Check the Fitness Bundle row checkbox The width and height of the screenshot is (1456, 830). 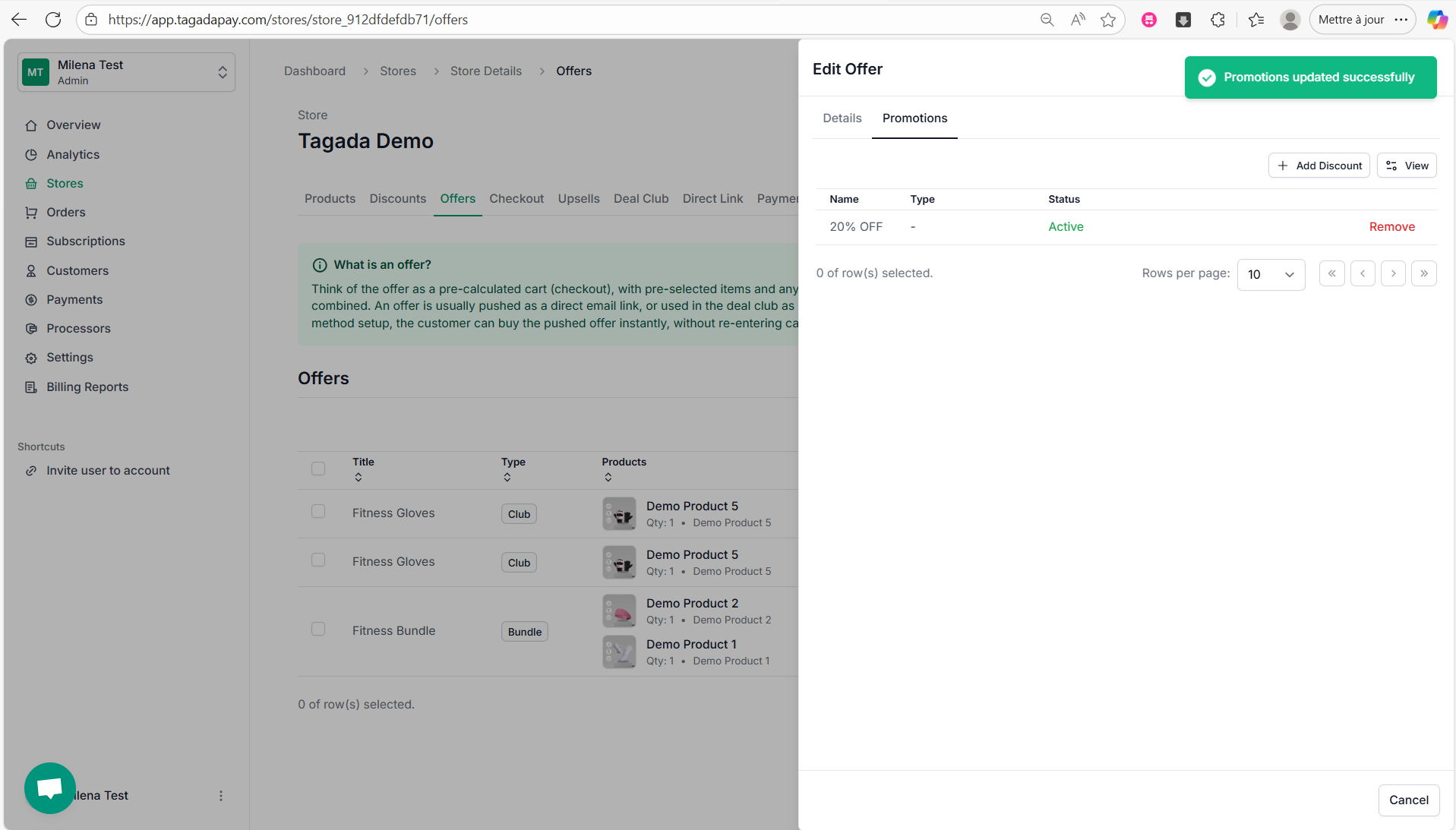coord(318,630)
